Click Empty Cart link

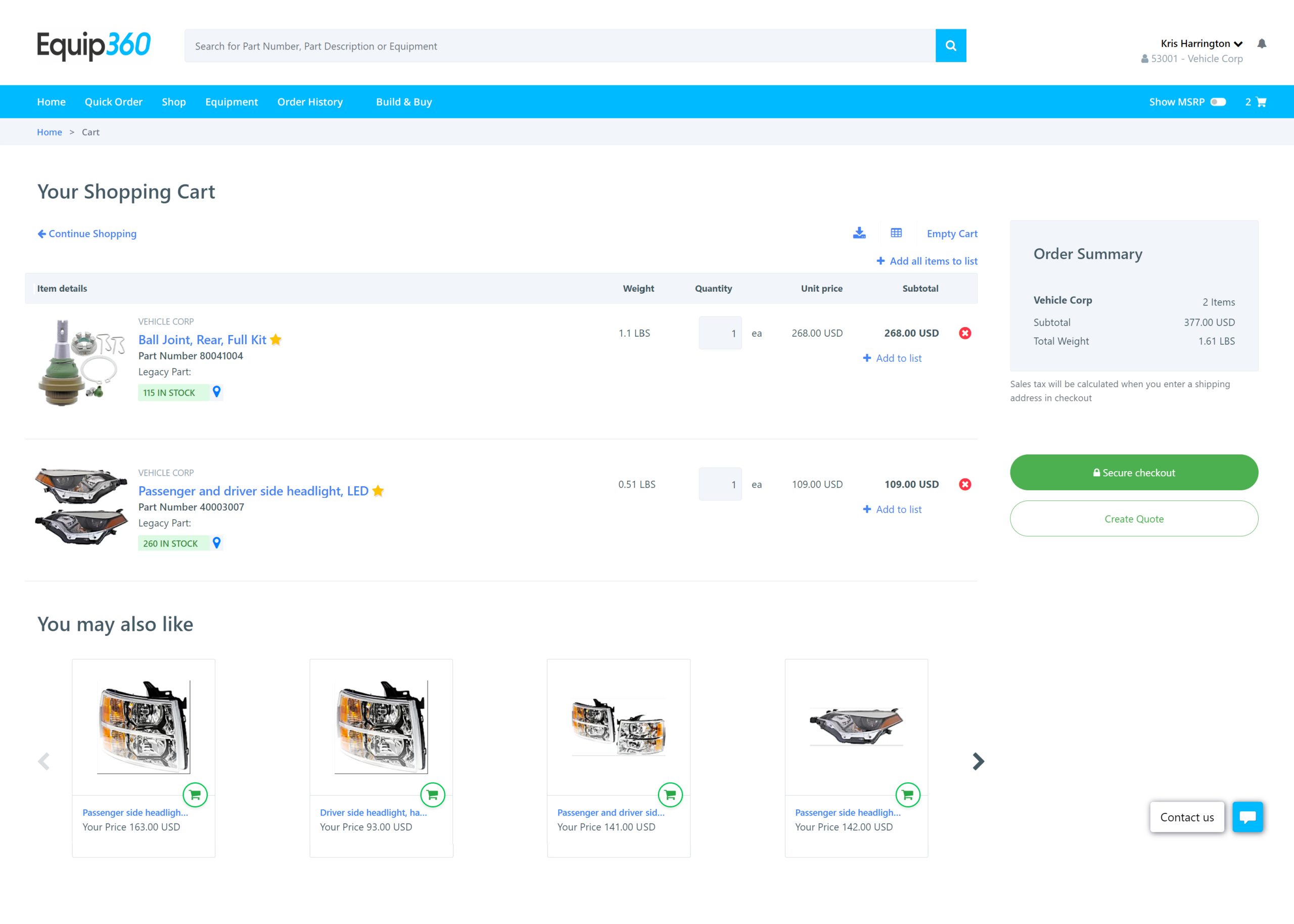pos(952,234)
